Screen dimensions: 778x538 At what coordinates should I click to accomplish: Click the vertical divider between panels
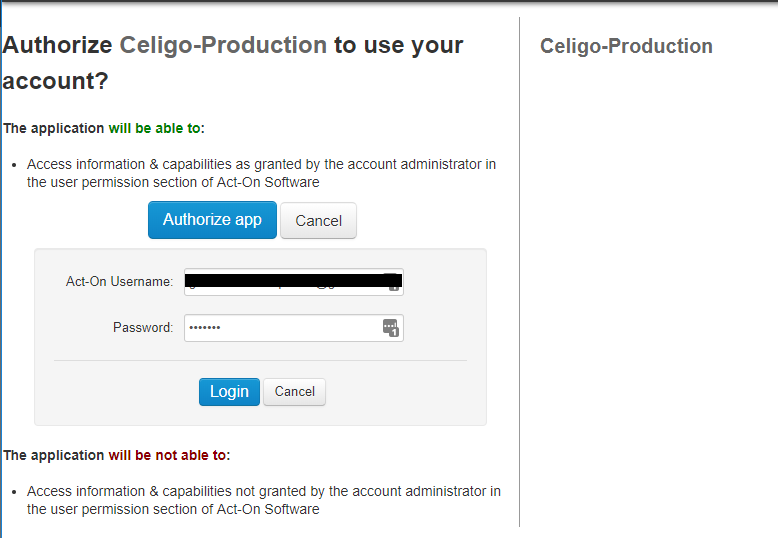click(x=519, y=272)
